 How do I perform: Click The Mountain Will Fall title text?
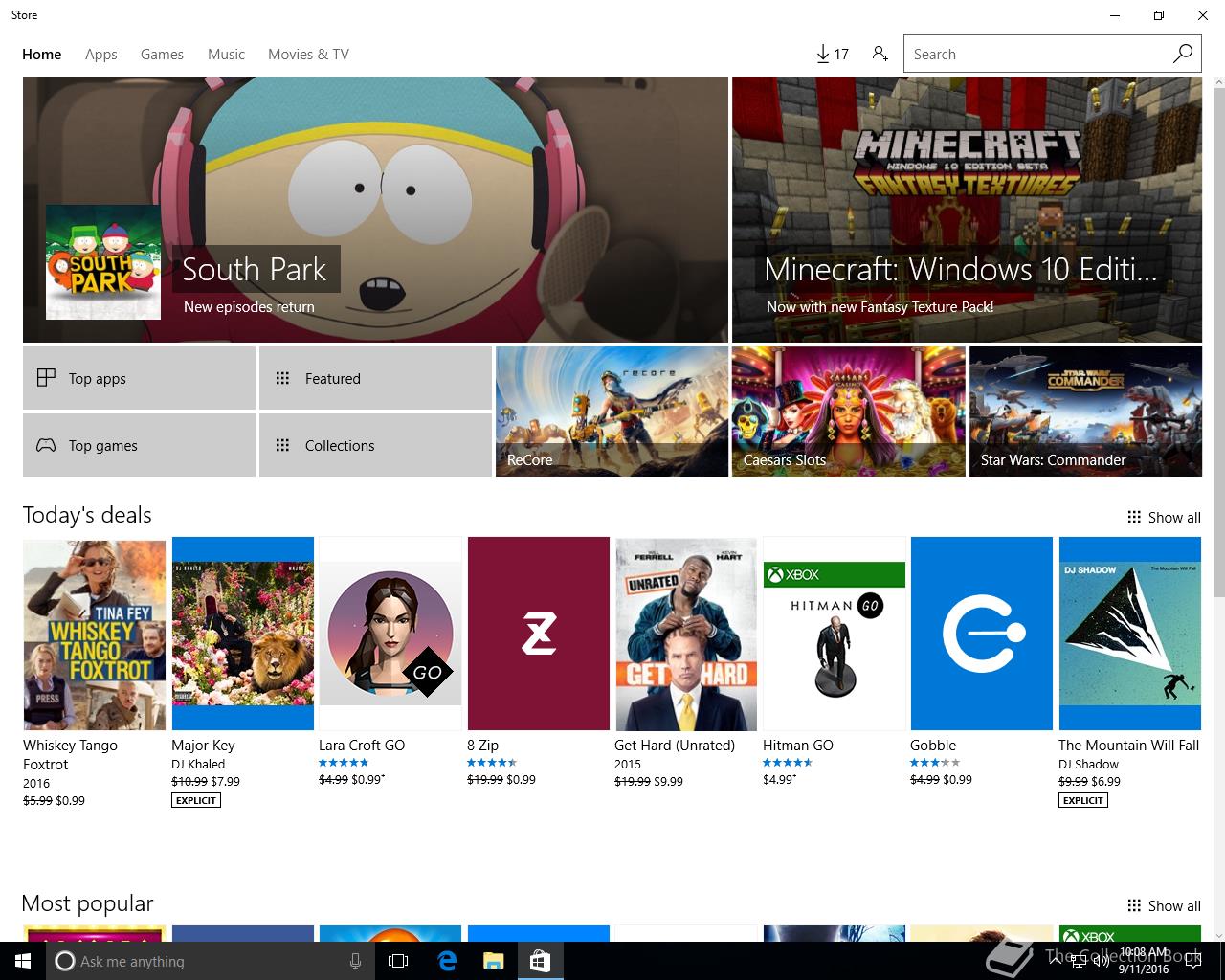tap(1128, 746)
